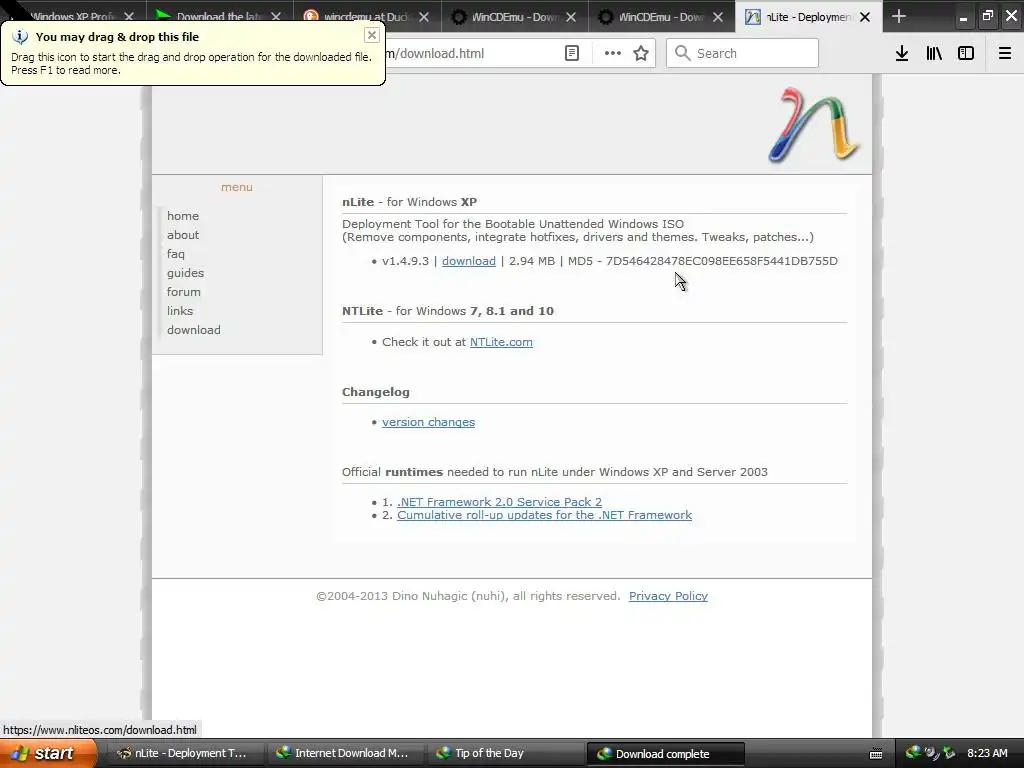The height and width of the screenshot is (768, 1024).
Task: Open links in site menu
Action: [x=180, y=311]
